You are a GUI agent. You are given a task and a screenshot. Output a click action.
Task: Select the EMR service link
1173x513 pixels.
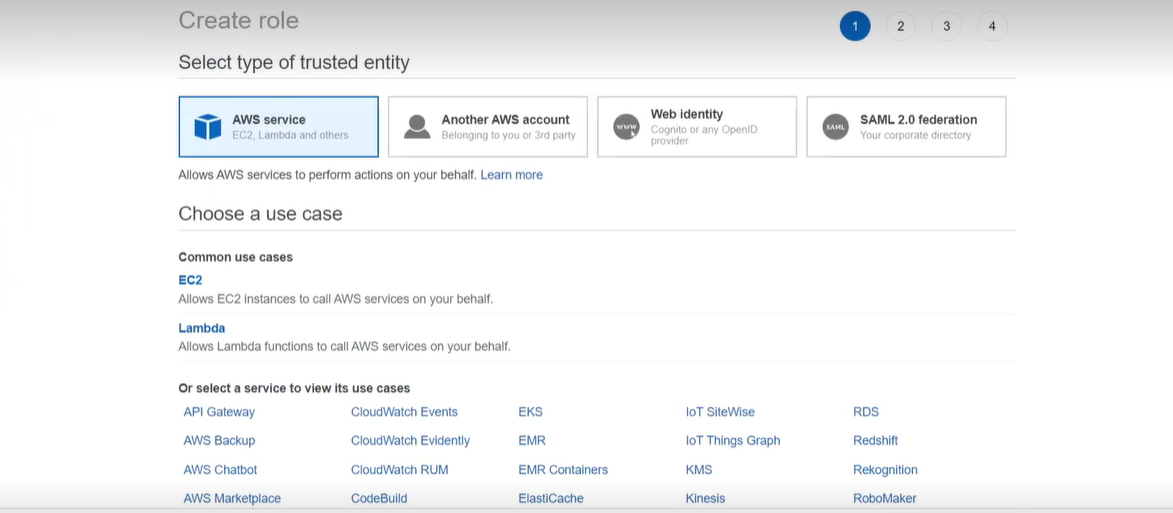532,440
